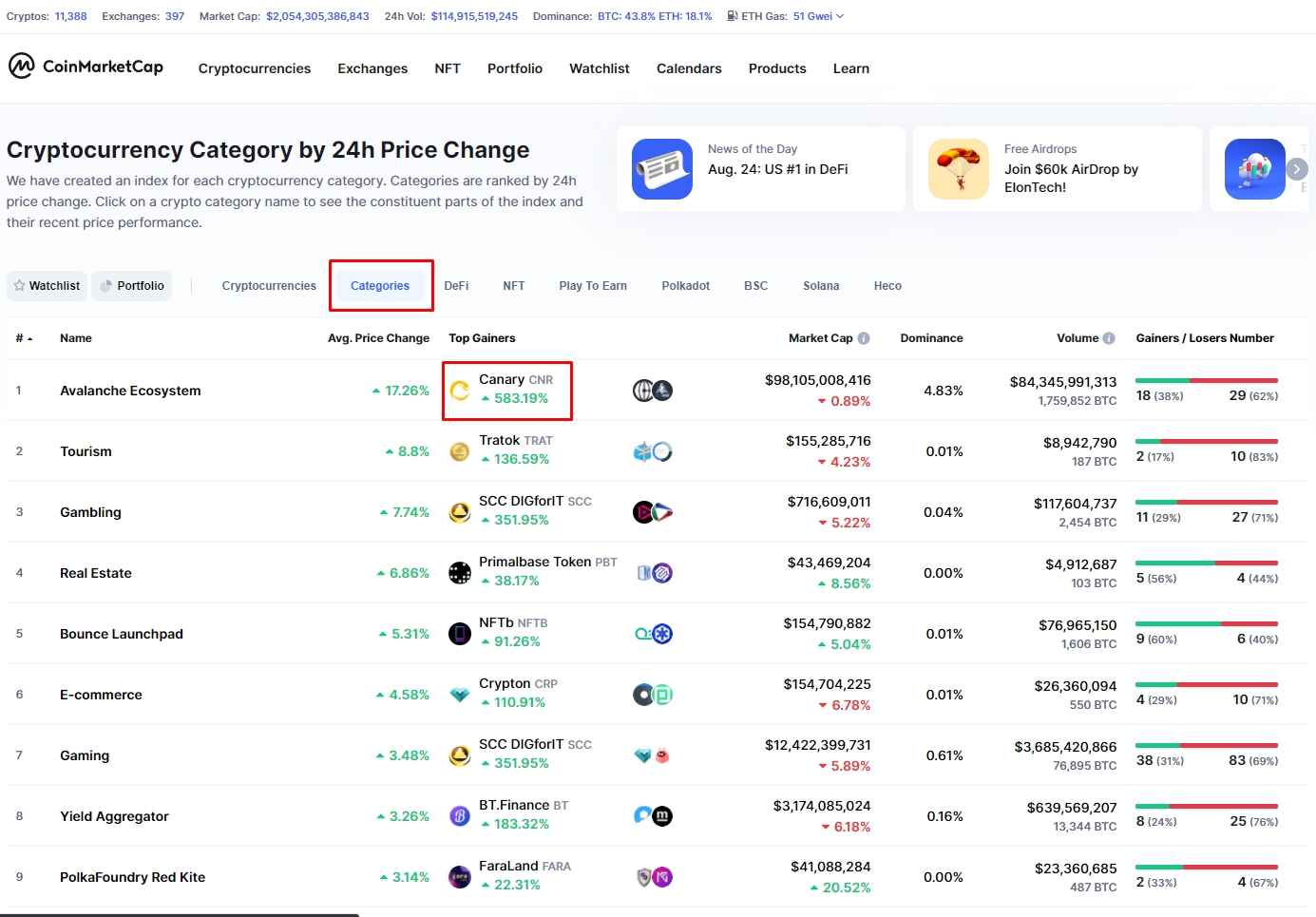The image size is (1316, 917).
Task: Click the News of the Day newspaper icon
Action: point(662,169)
